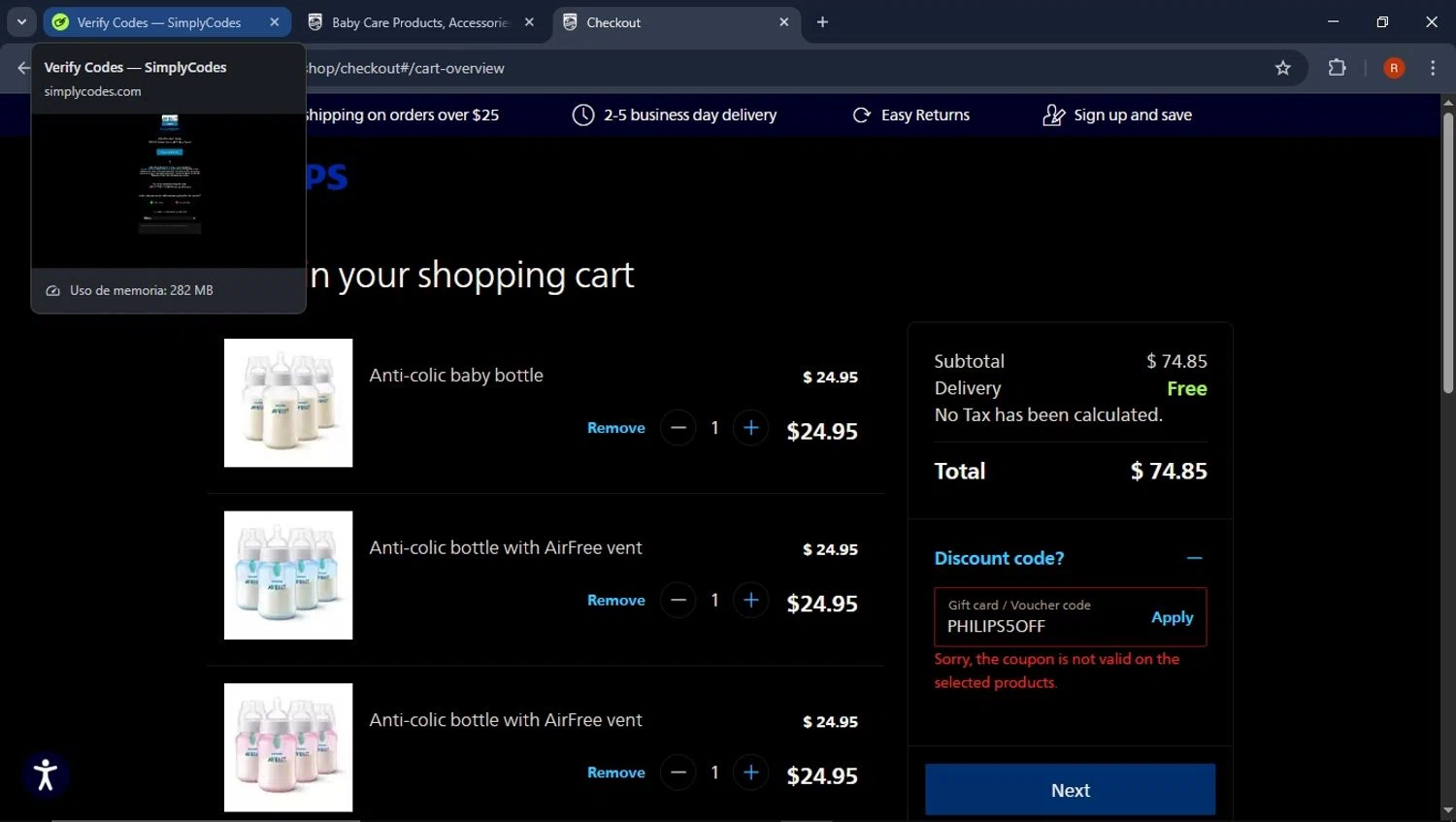Screen dimensions: 1456x822
Task: Decrease quantity of pink AirFree vent bottle
Action: tap(678, 773)
